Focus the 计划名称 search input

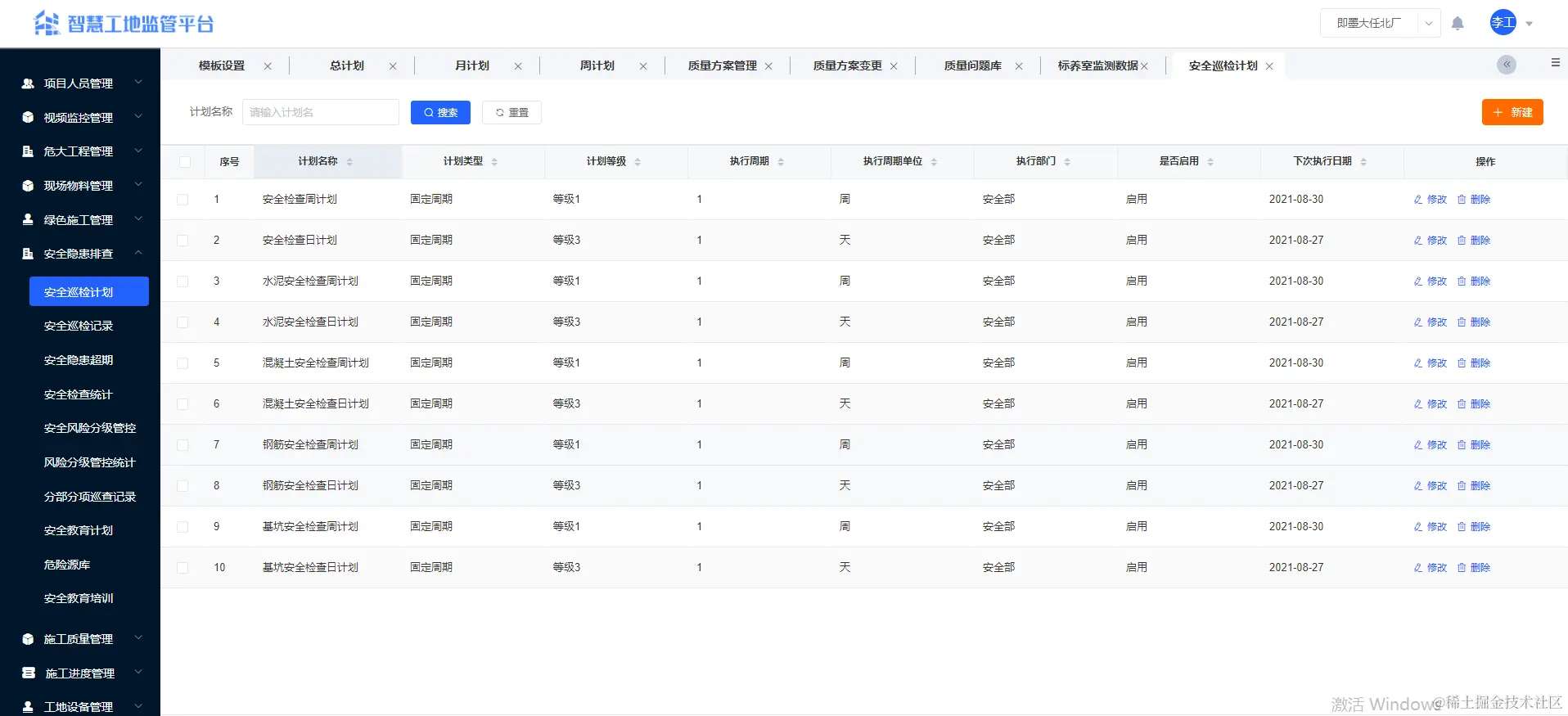pos(321,112)
